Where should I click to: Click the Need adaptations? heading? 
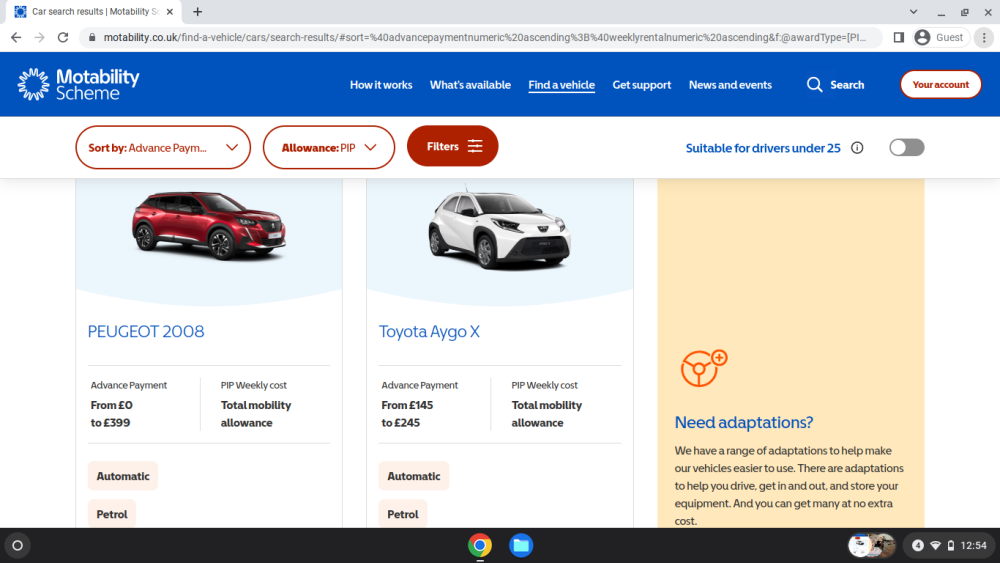[744, 422]
